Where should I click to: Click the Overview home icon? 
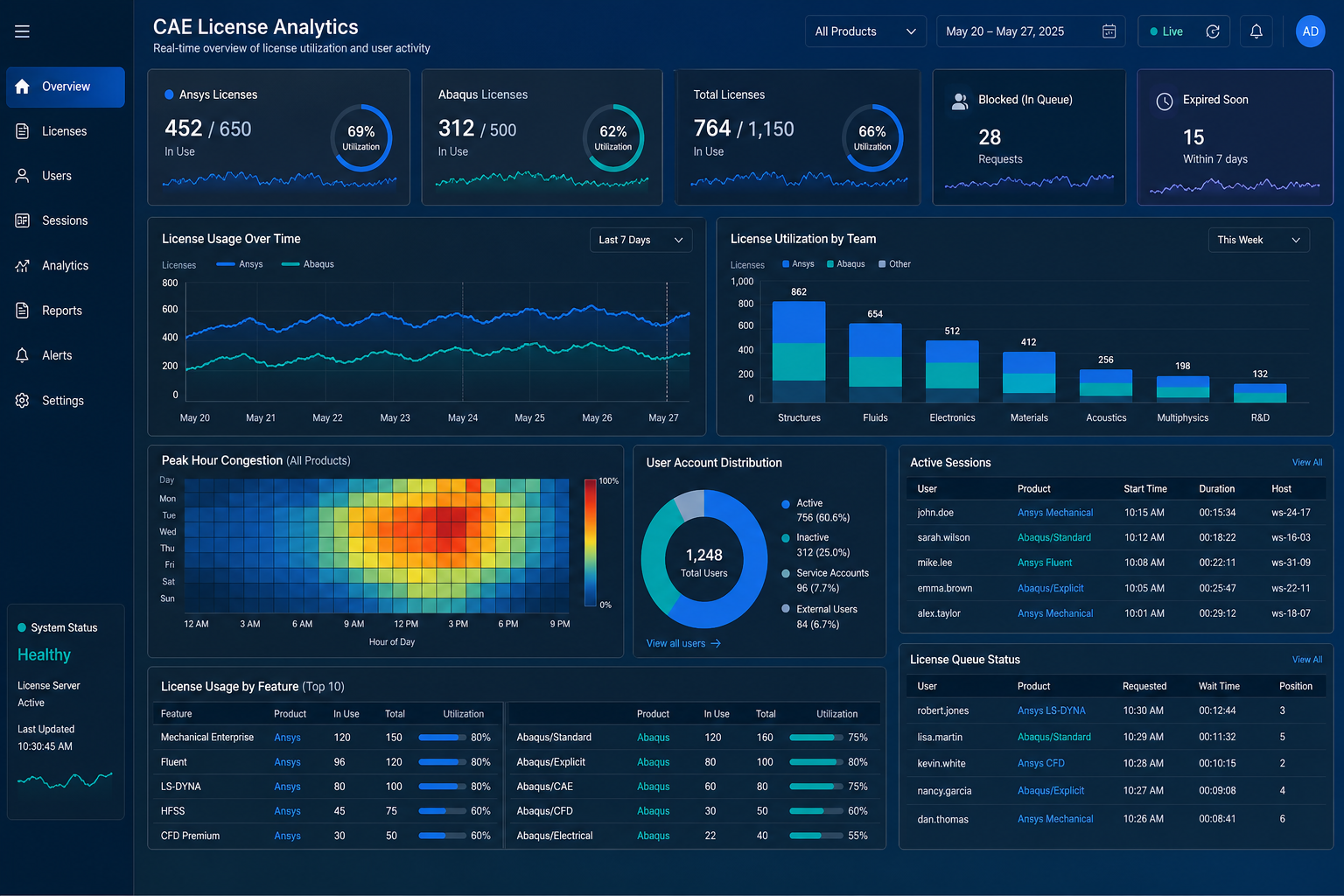pos(23,87)
